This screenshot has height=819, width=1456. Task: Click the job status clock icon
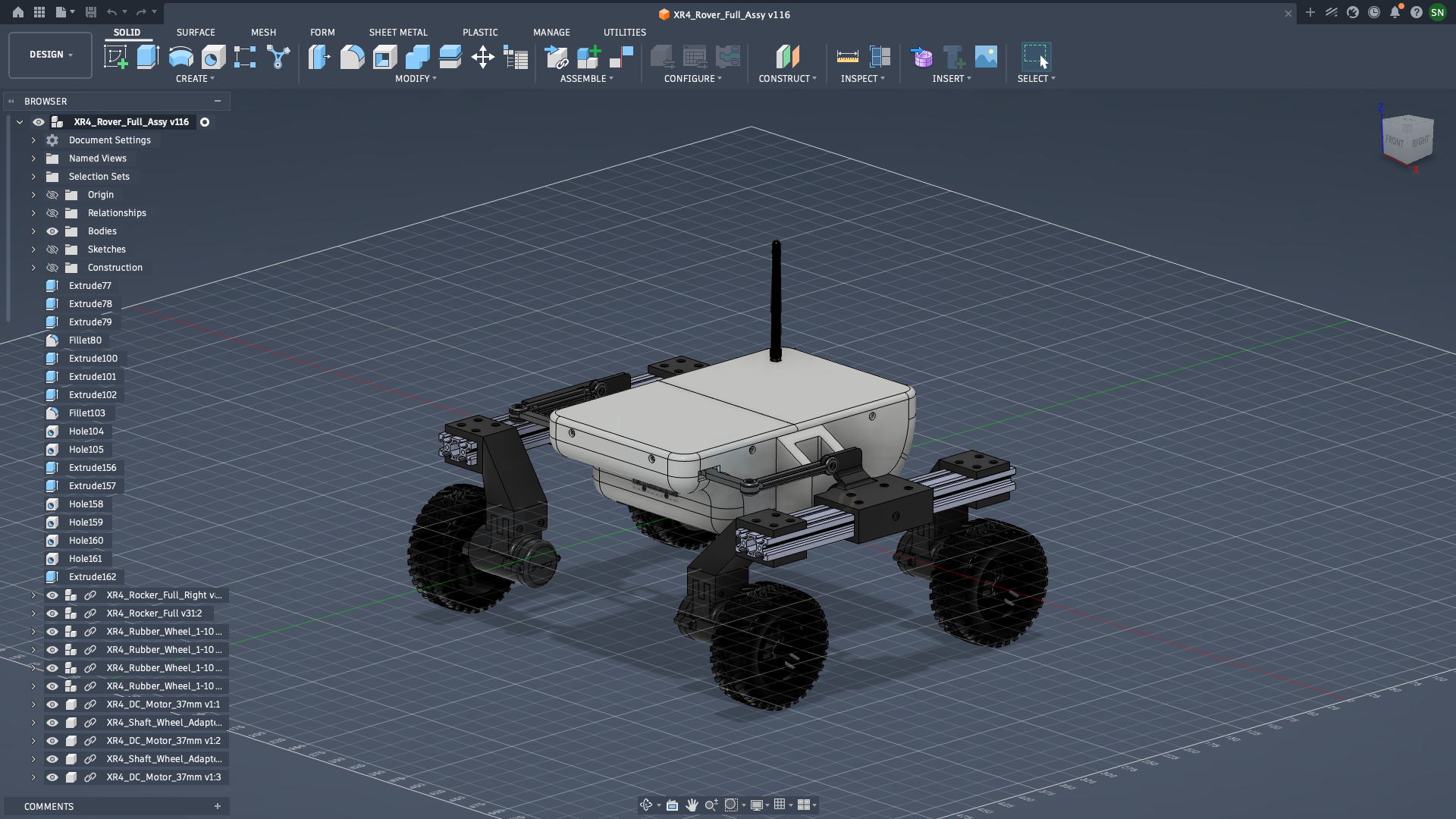point(1373,12)
